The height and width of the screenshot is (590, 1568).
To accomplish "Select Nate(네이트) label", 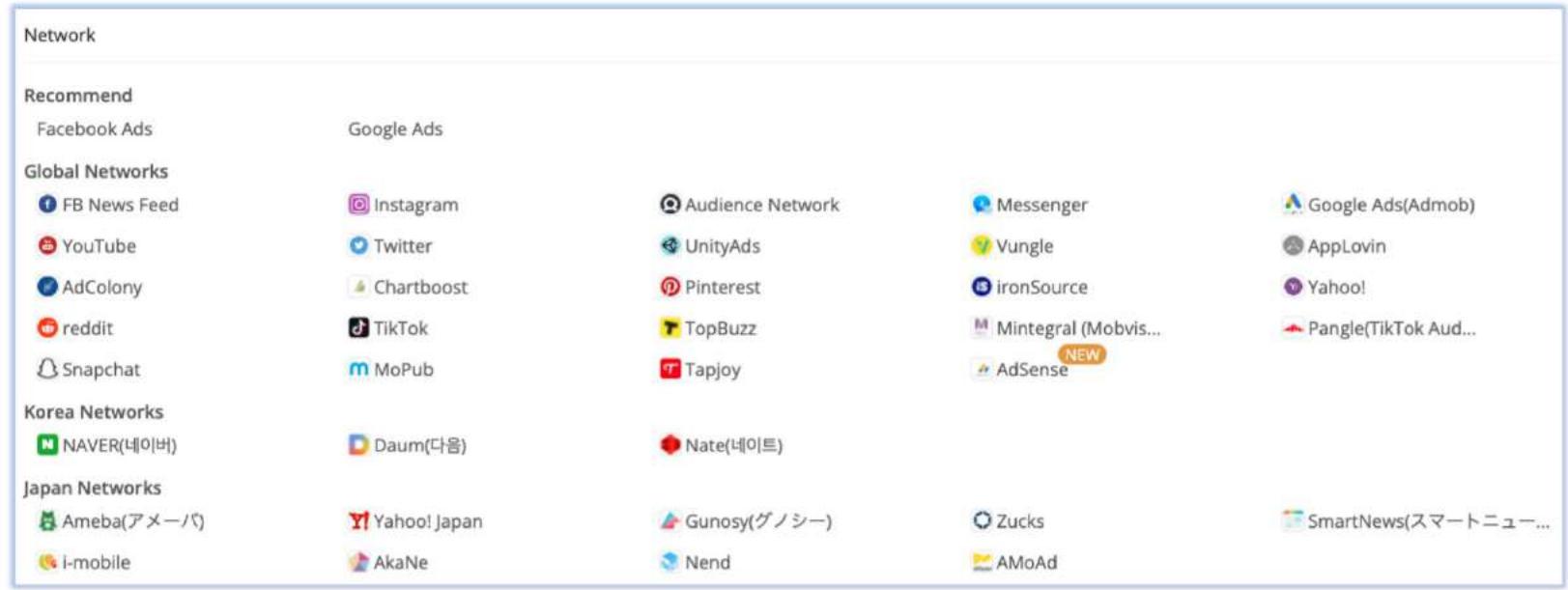I will coord(734,445).
